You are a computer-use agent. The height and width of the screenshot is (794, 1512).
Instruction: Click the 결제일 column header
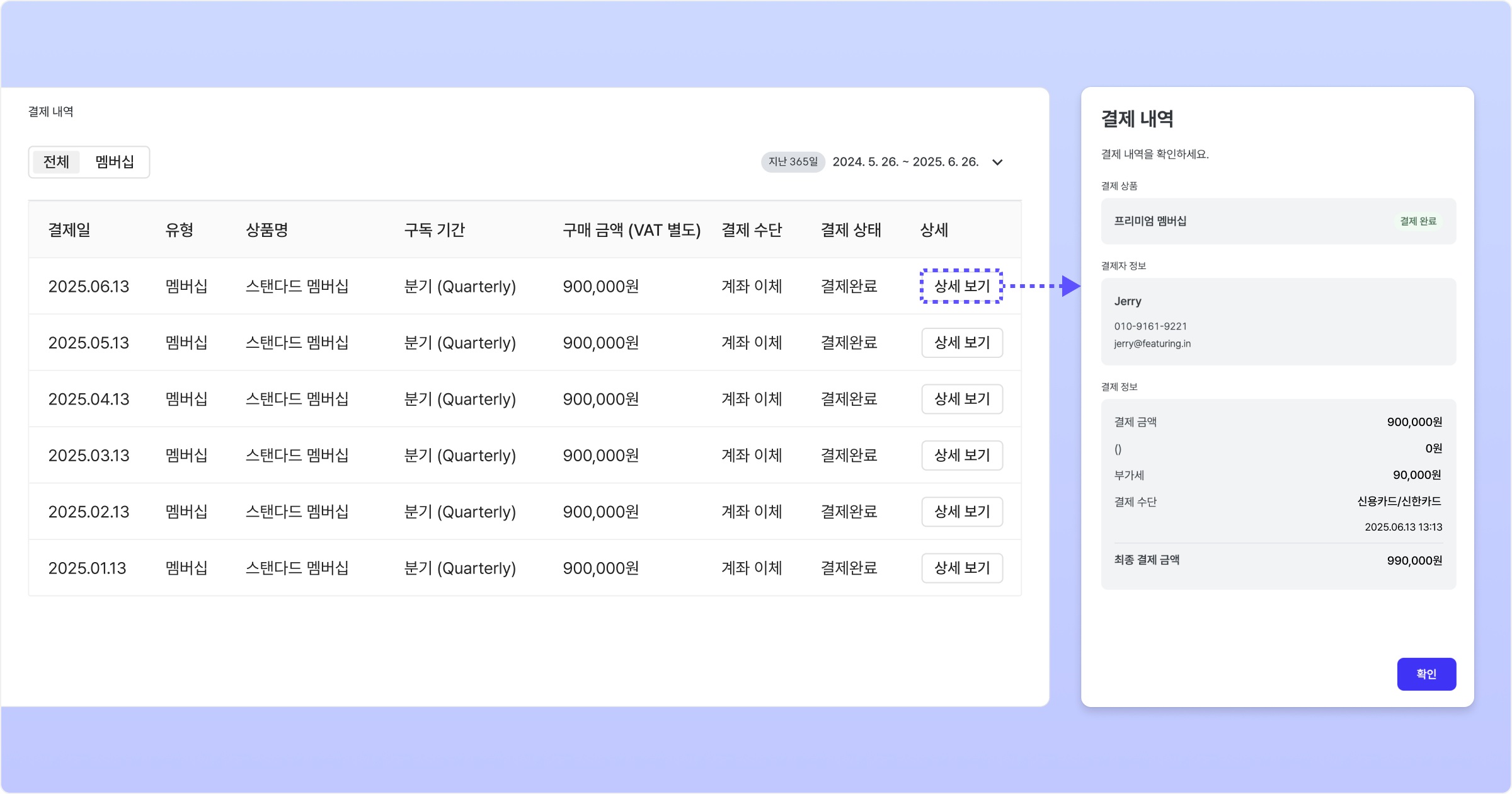(x=69, y=230)
